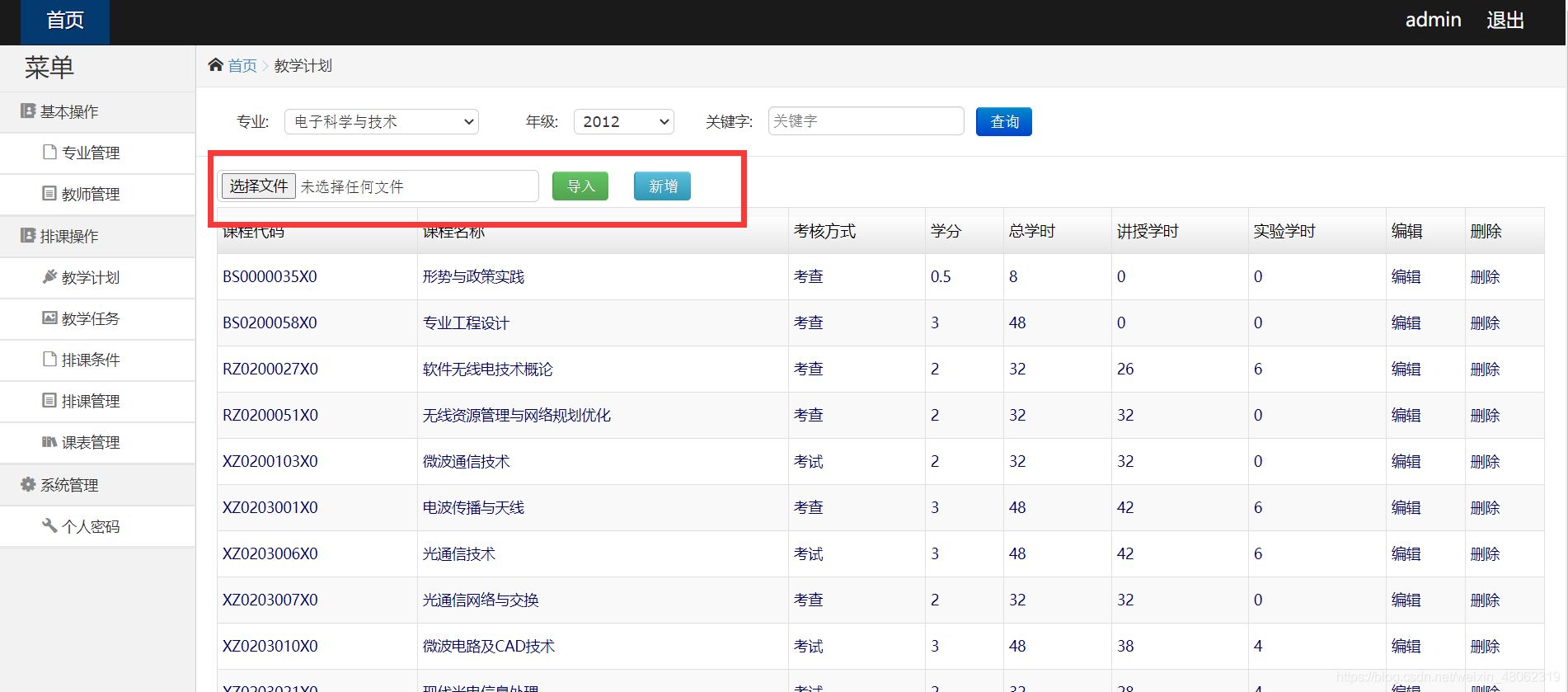The width and height of the screenshot is (1568, 692).
Task: Delete the 电波传播与天线 course row
Action: click(1485, 508)
